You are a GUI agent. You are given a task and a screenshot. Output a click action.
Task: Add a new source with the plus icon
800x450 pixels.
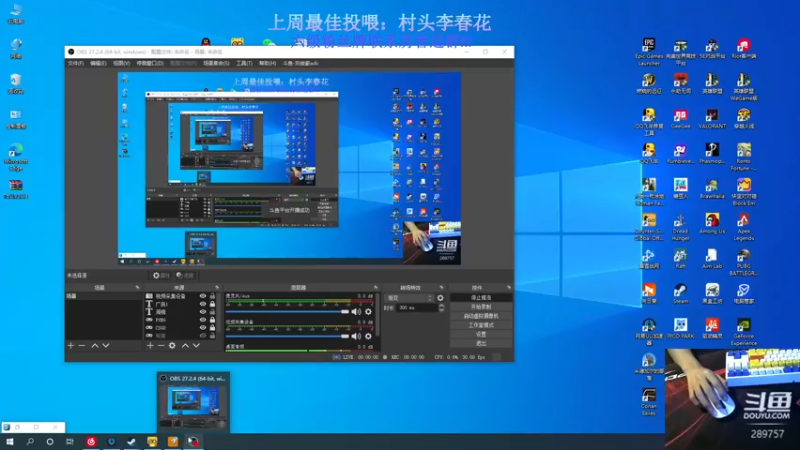(x=150, y=345)
